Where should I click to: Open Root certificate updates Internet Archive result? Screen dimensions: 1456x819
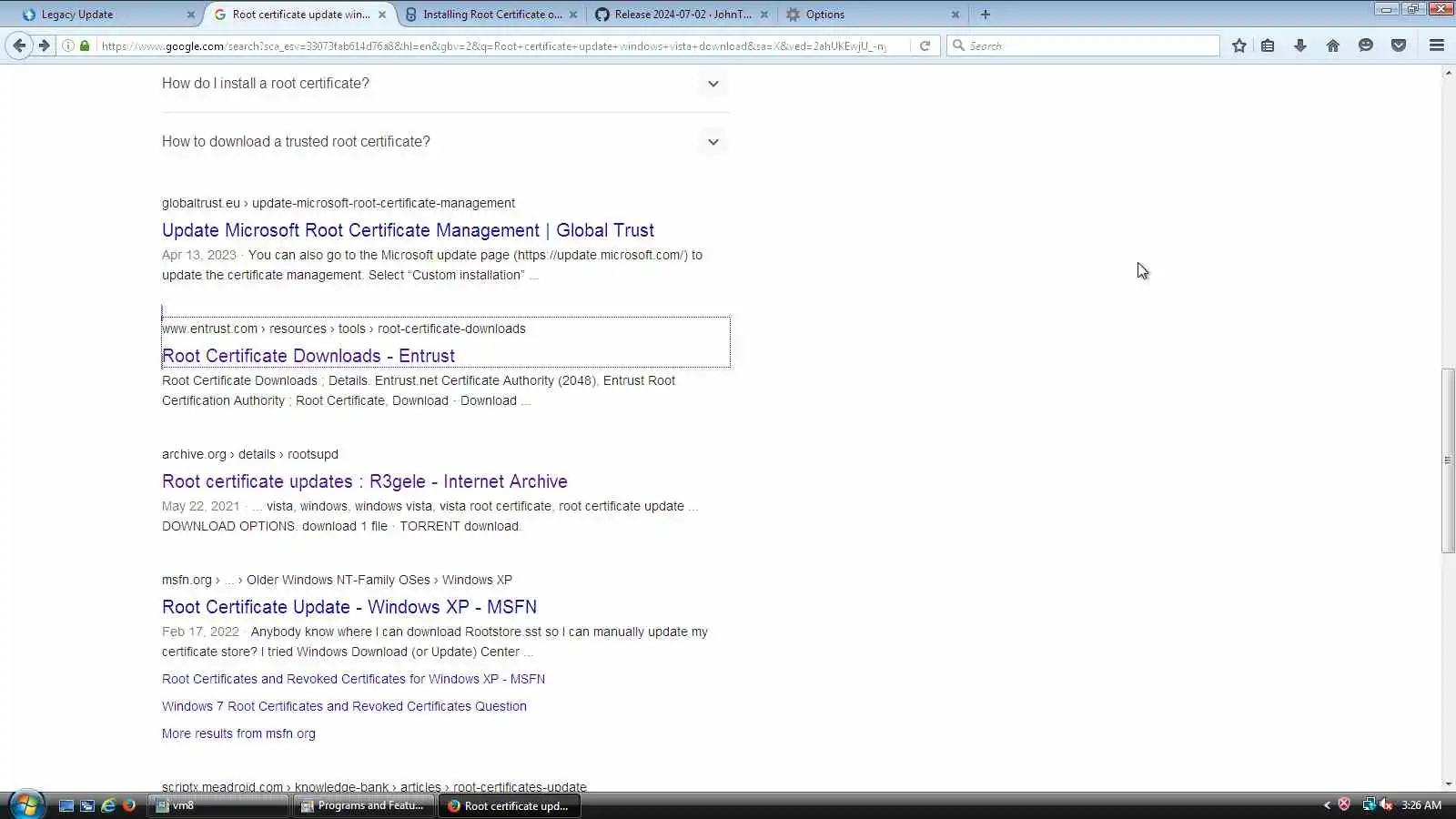(365, 481)
